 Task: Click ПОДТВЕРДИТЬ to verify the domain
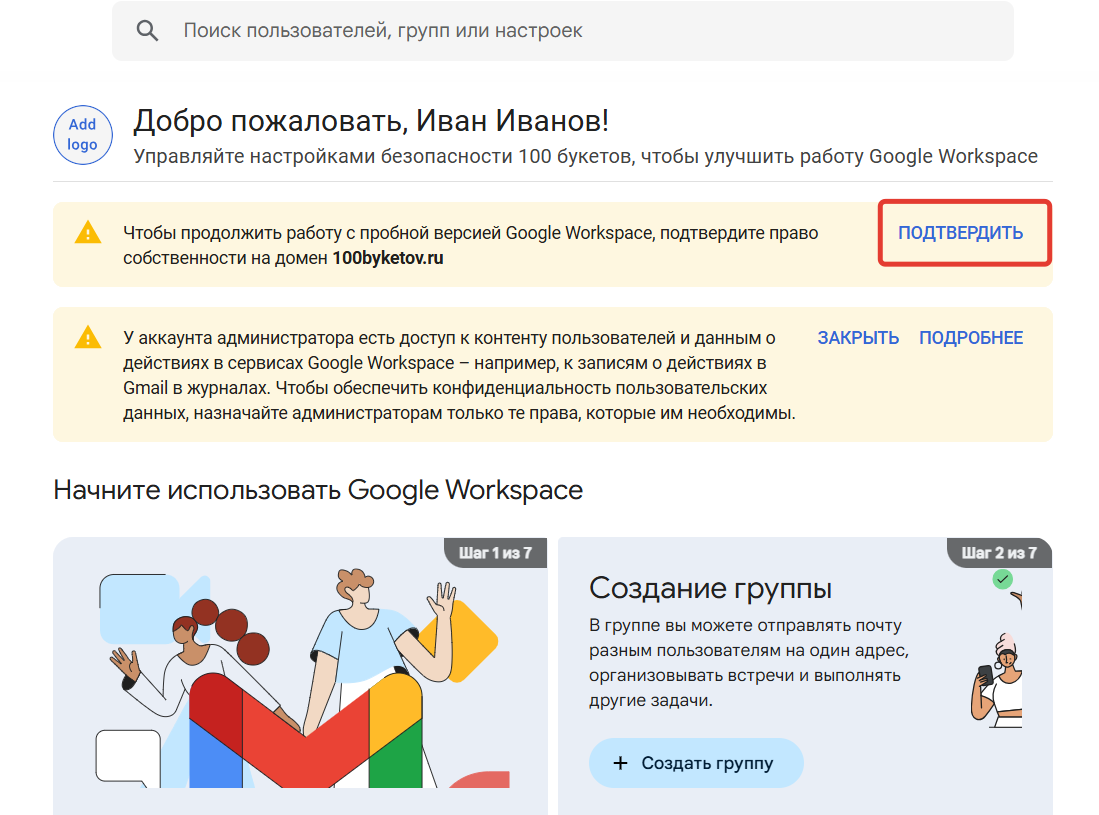pos(960,233)
